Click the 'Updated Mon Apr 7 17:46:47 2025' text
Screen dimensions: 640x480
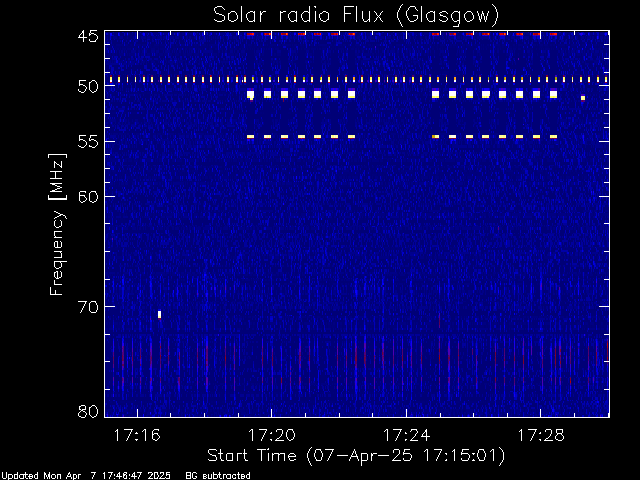click(86, 476)
